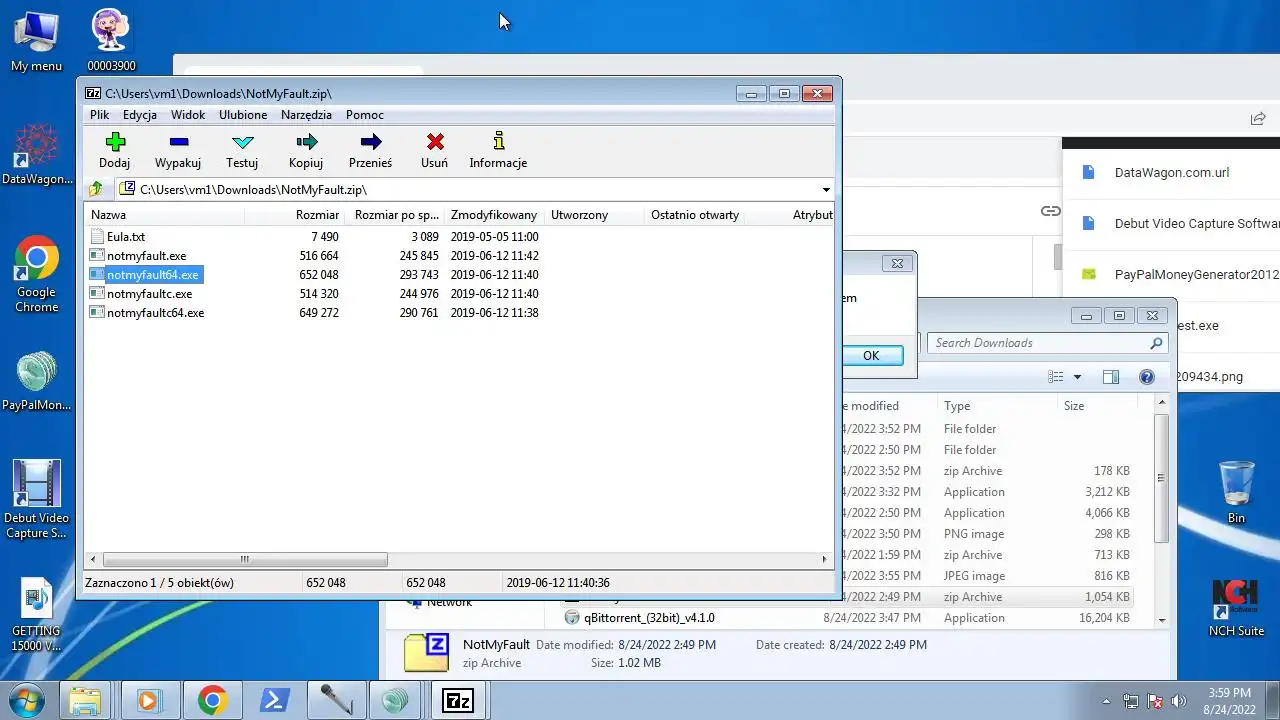This screenshot has width=1280, height=720.
Task: Open the My menu desktop icon
Action: click(x=36, y=40)
